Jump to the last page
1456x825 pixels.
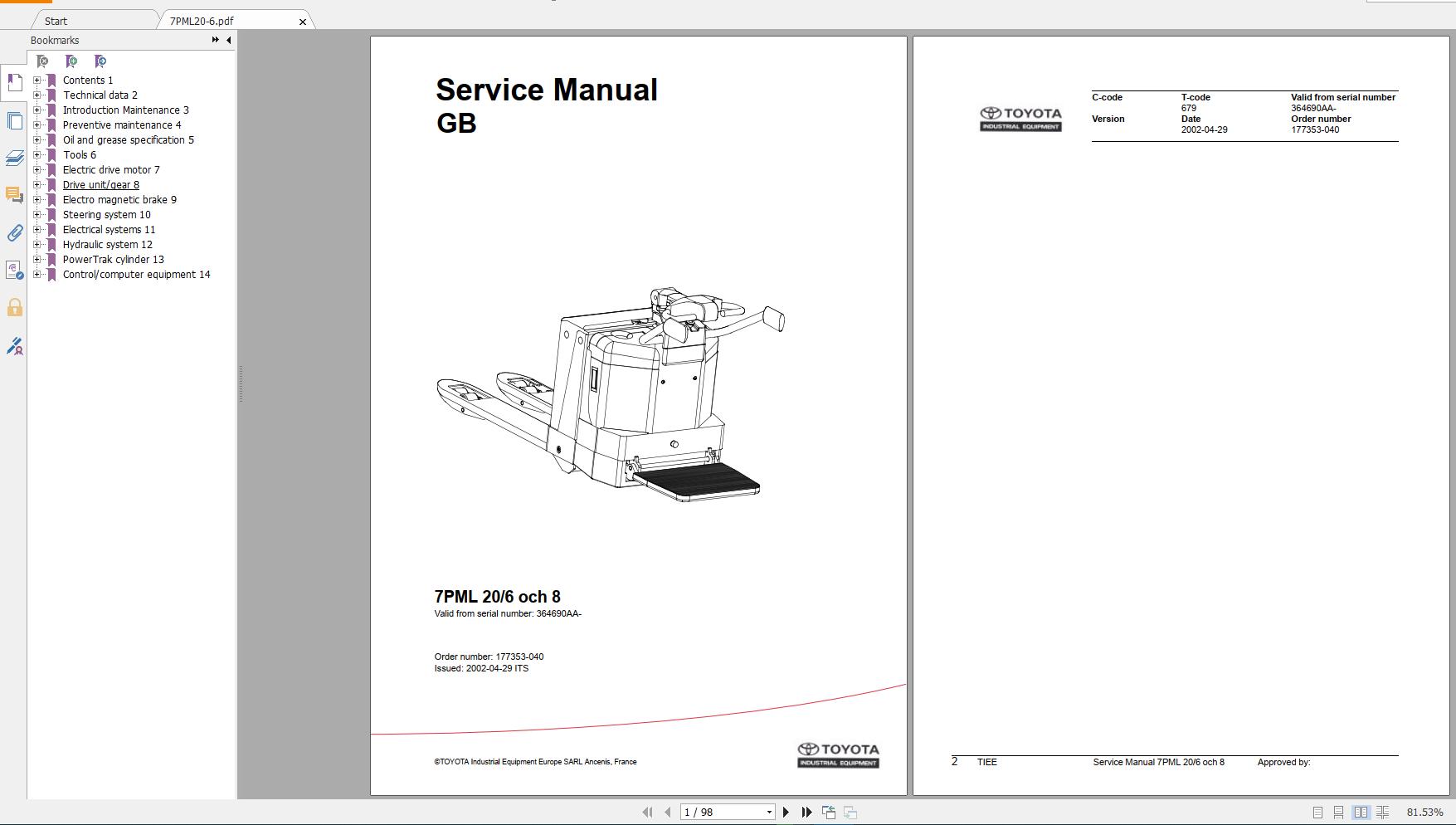coord(806,813)
